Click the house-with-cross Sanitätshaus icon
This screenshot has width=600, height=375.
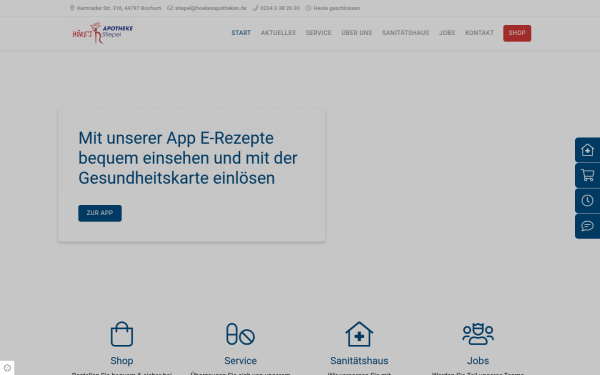coord(359,334)
